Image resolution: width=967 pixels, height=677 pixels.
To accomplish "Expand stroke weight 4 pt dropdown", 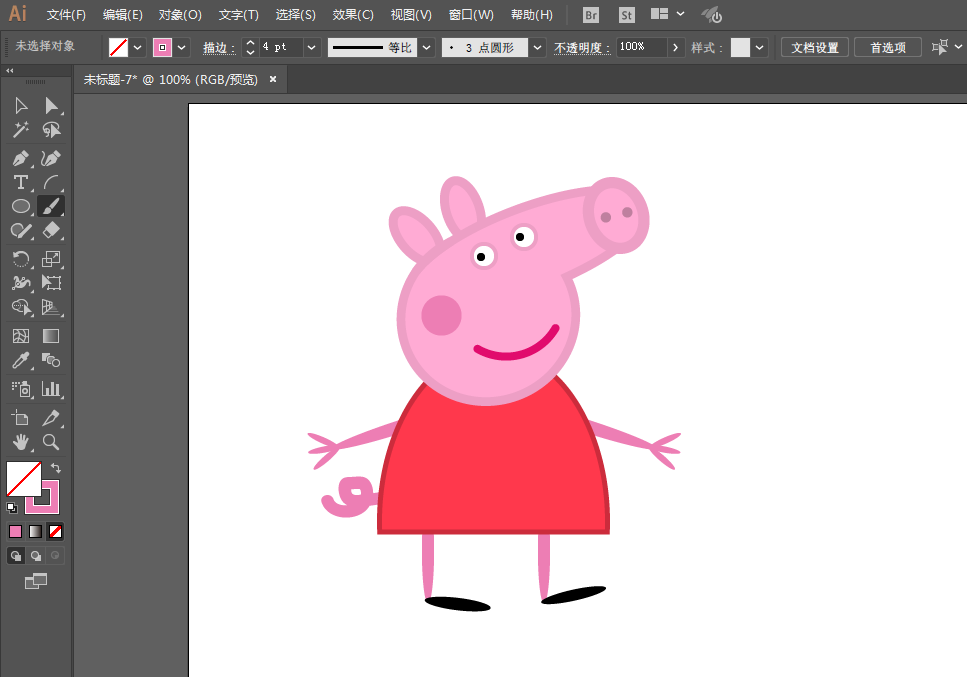I will tap(311, 47).
